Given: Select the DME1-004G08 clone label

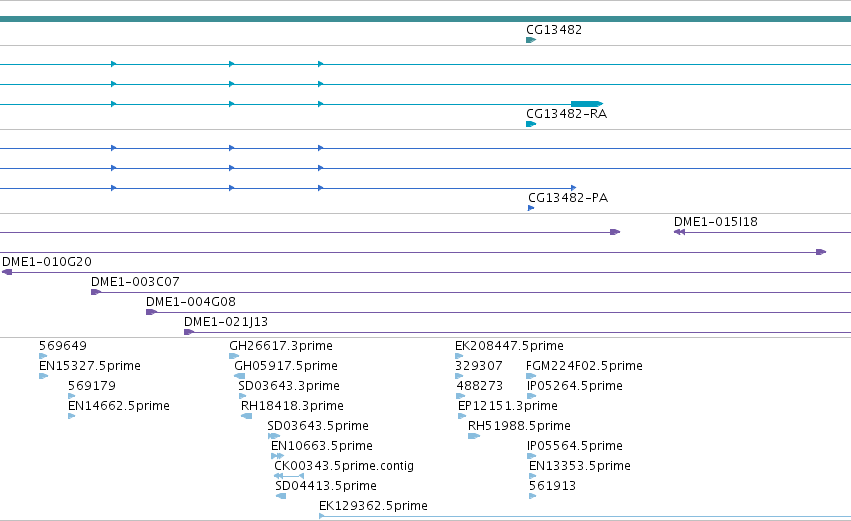Looking at the screenshot, I should (190, 302).
